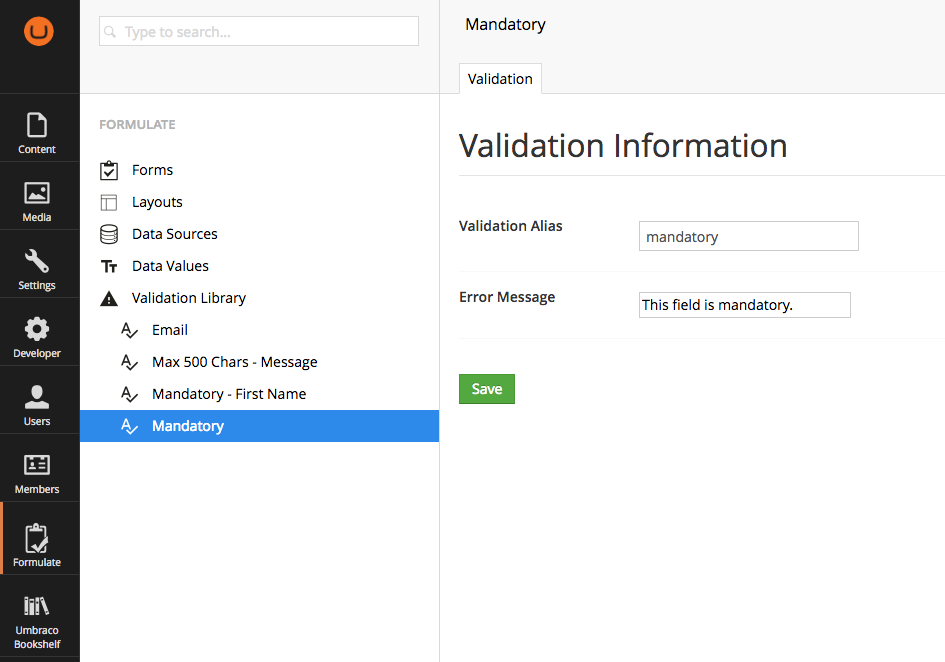Click the Data Values text icon
945x662 pixels.
[109, 266]
